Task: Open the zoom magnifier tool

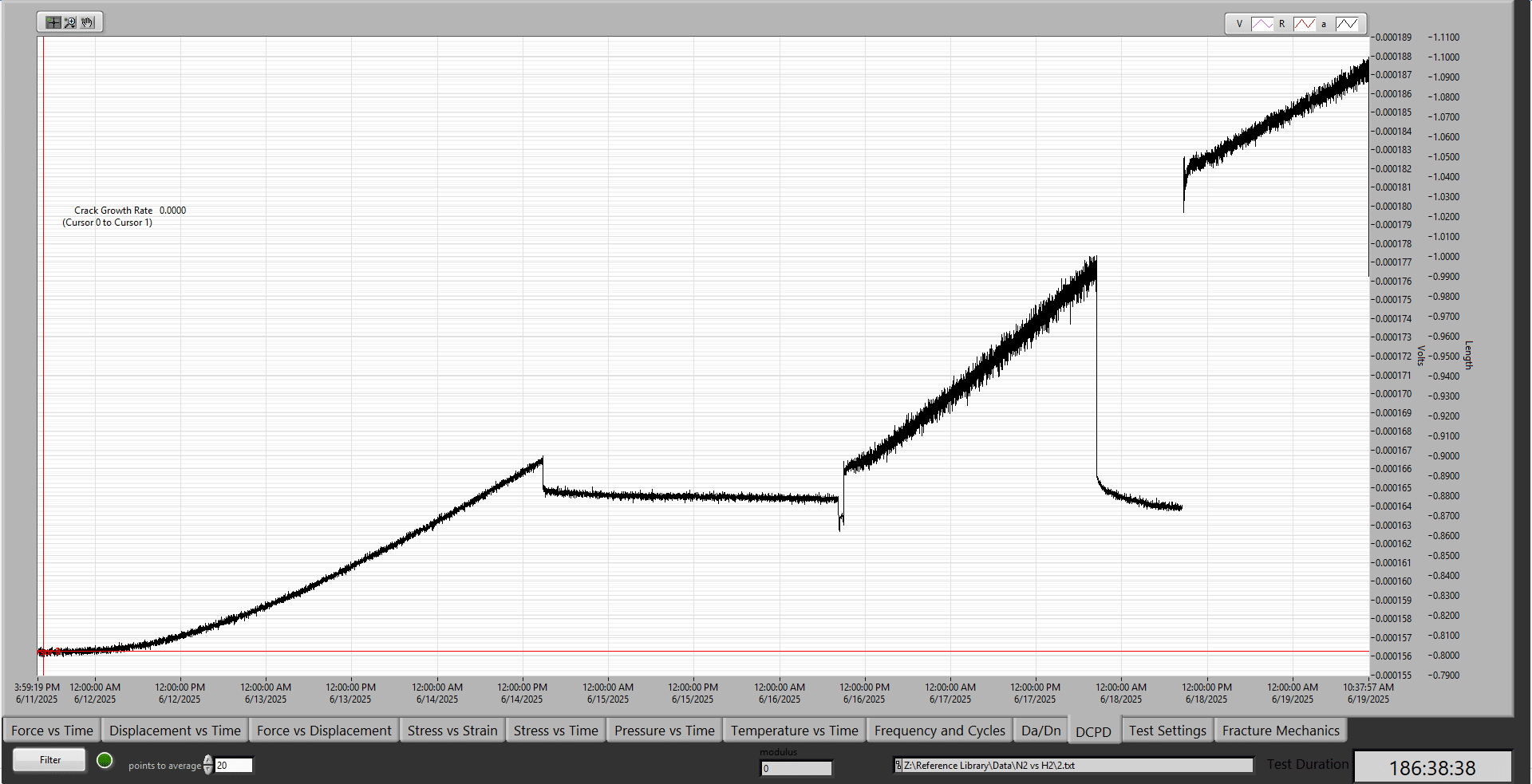Action: [70, 22]
